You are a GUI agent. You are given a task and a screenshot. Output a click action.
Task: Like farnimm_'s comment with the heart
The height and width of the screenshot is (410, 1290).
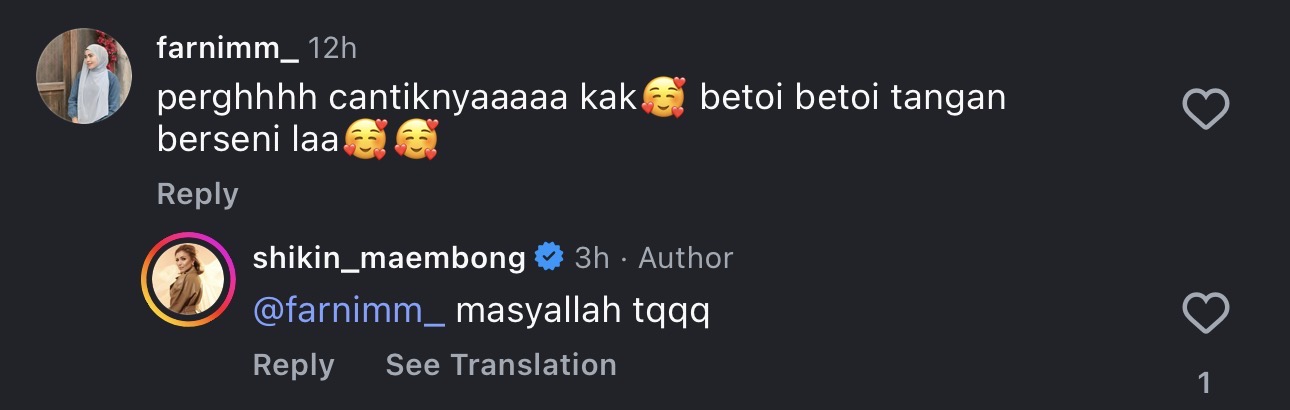1205,109
